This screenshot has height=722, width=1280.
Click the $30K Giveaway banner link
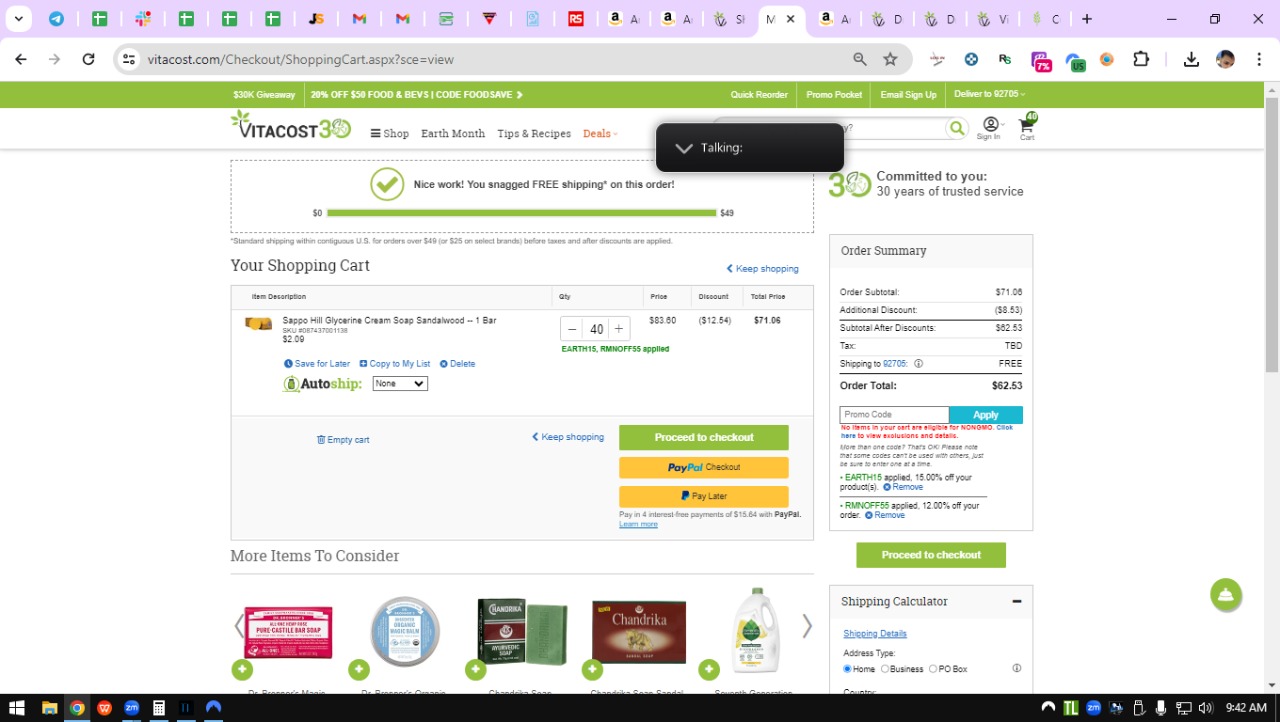pyautogui.click(x=264, y=95)
